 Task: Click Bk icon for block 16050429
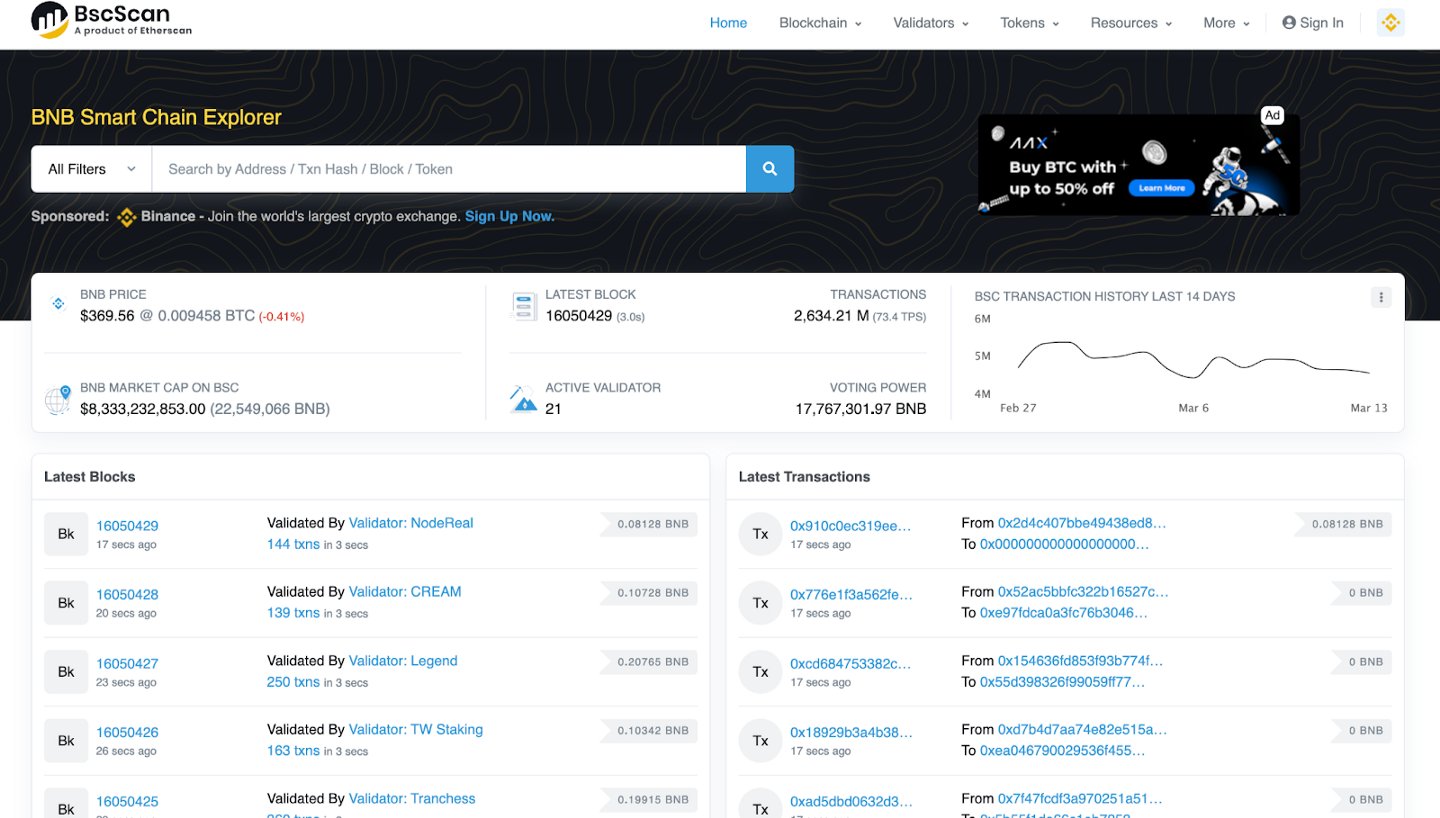pyautogui.click(x=66, y=534)
